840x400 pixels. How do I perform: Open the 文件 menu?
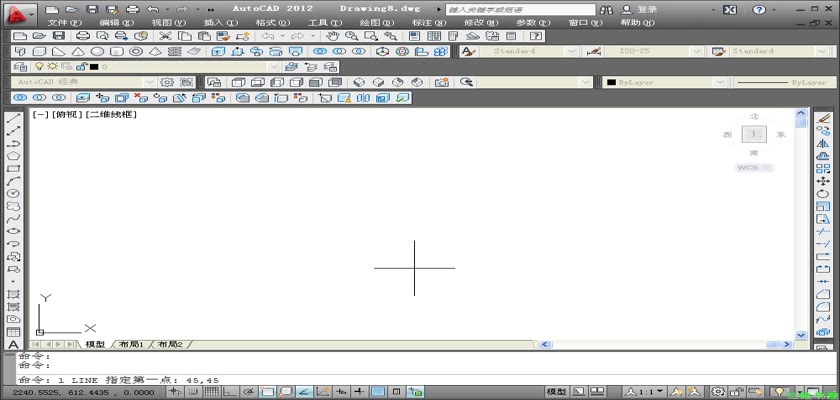click(64, 22)
